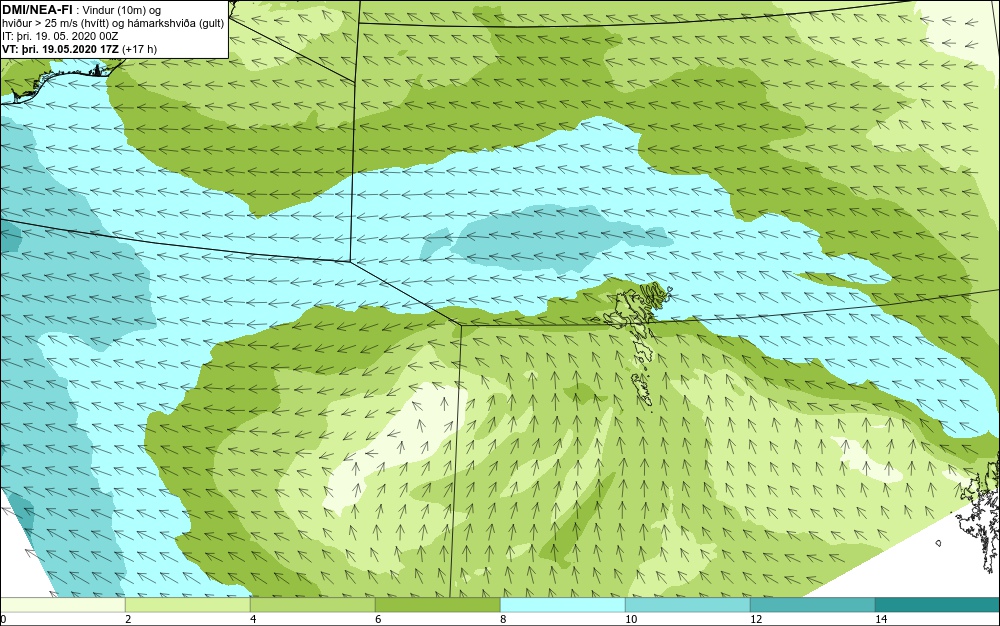The height and width of the screenshot is (626, 1000).
Task: Click the legend label 10
Action: click(x=631, y=620)
